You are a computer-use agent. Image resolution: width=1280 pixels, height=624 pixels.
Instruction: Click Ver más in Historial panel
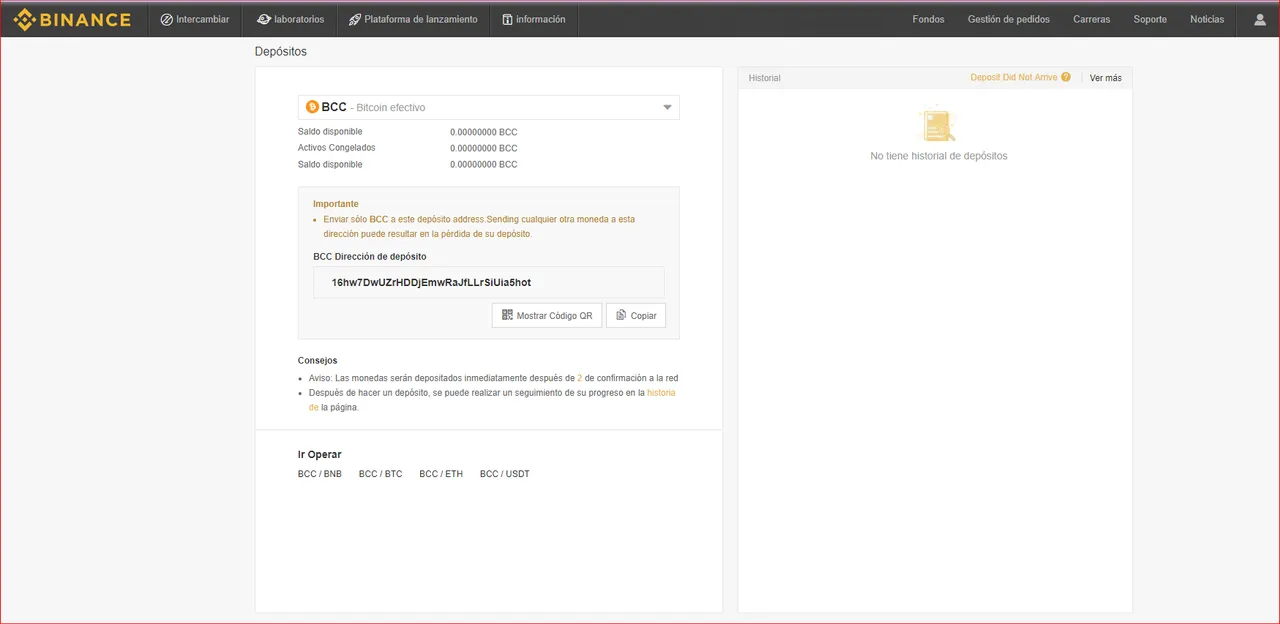pos(1106,78)
